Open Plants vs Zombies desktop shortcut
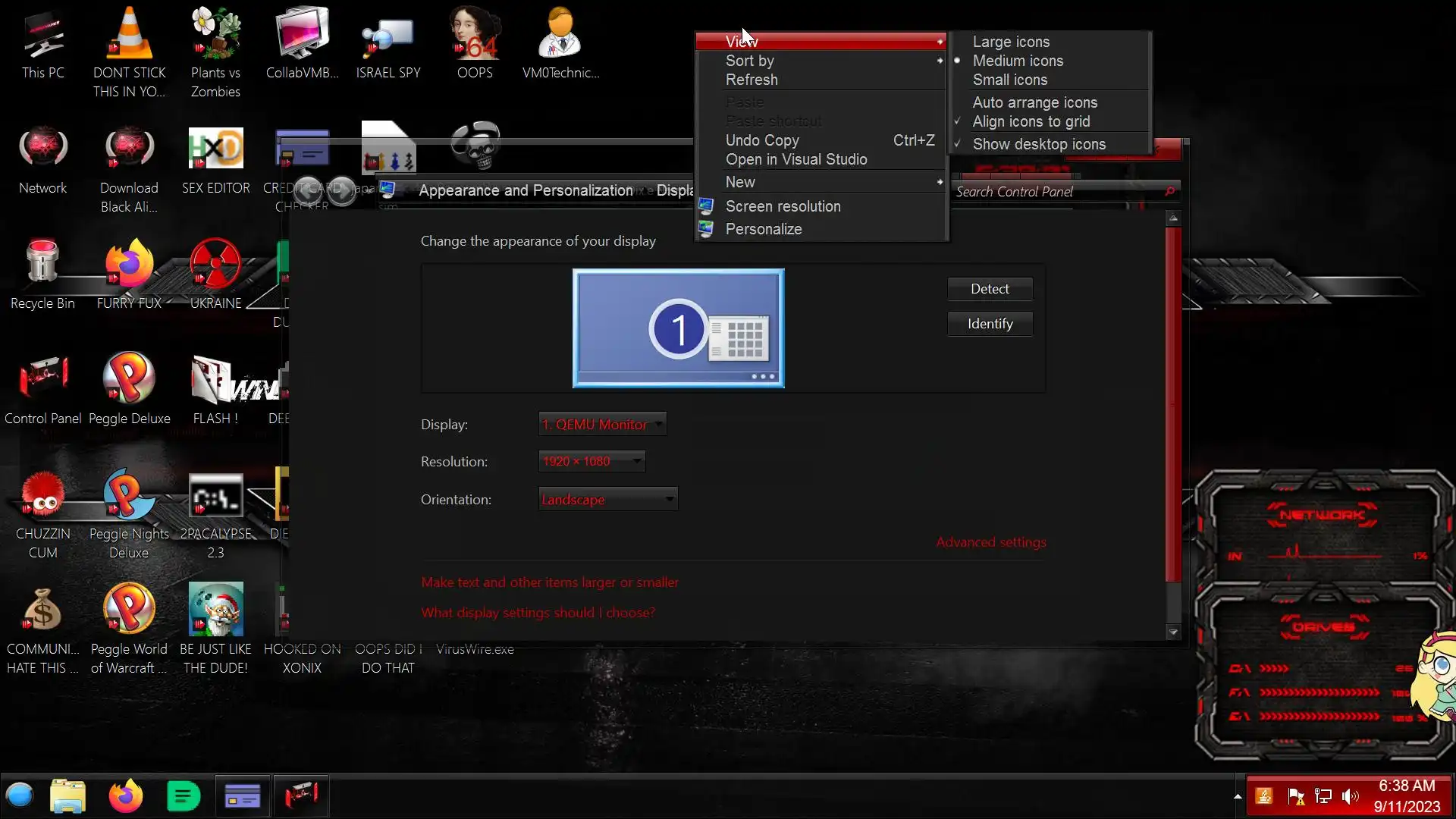The width and height of the screenshot is (1456, 819). [x=215, y=34]
